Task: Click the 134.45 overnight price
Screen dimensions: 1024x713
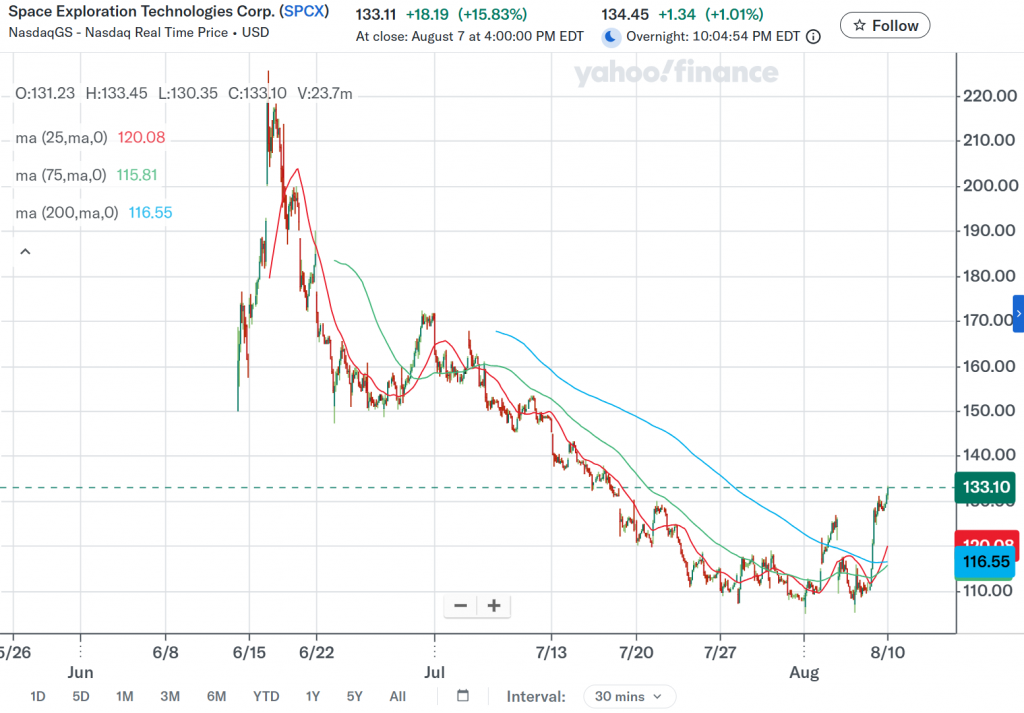Action: coord(625,14)
